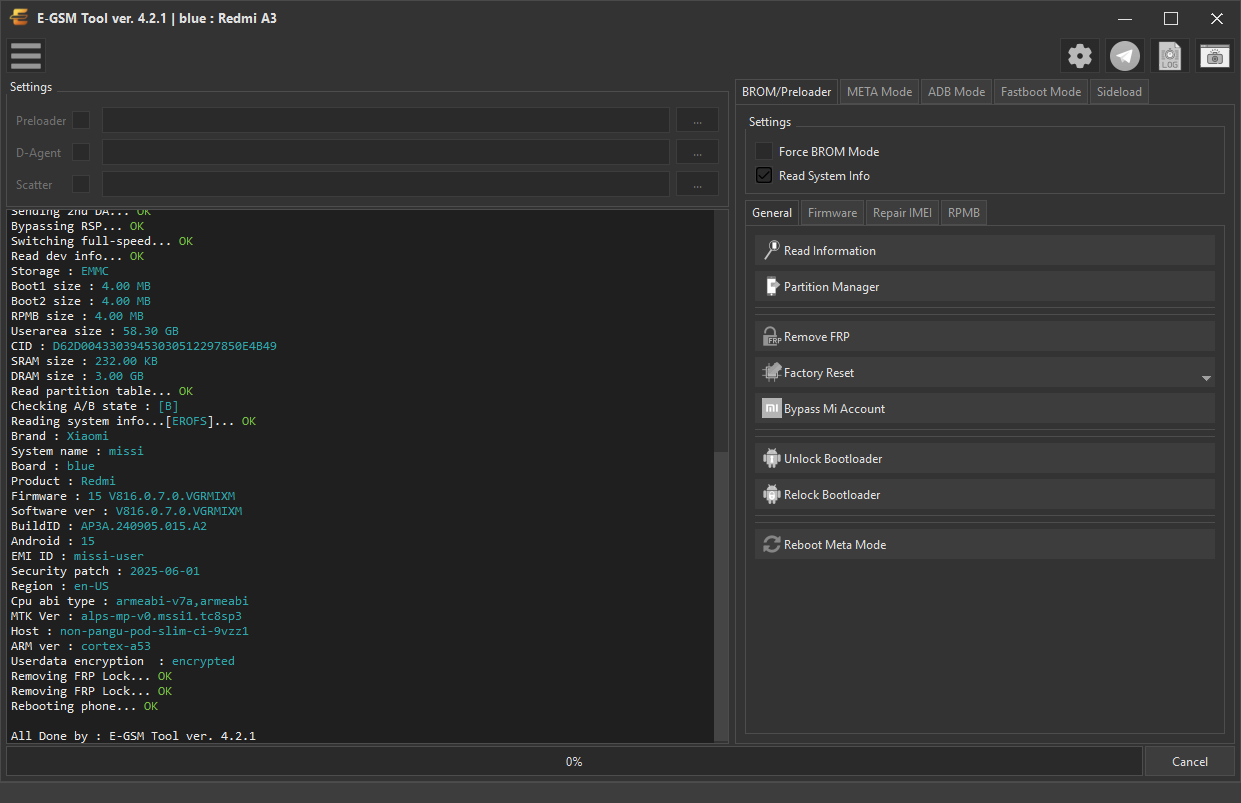Click the Mi logo icon
1241x803 pixels.
(771, 409)
